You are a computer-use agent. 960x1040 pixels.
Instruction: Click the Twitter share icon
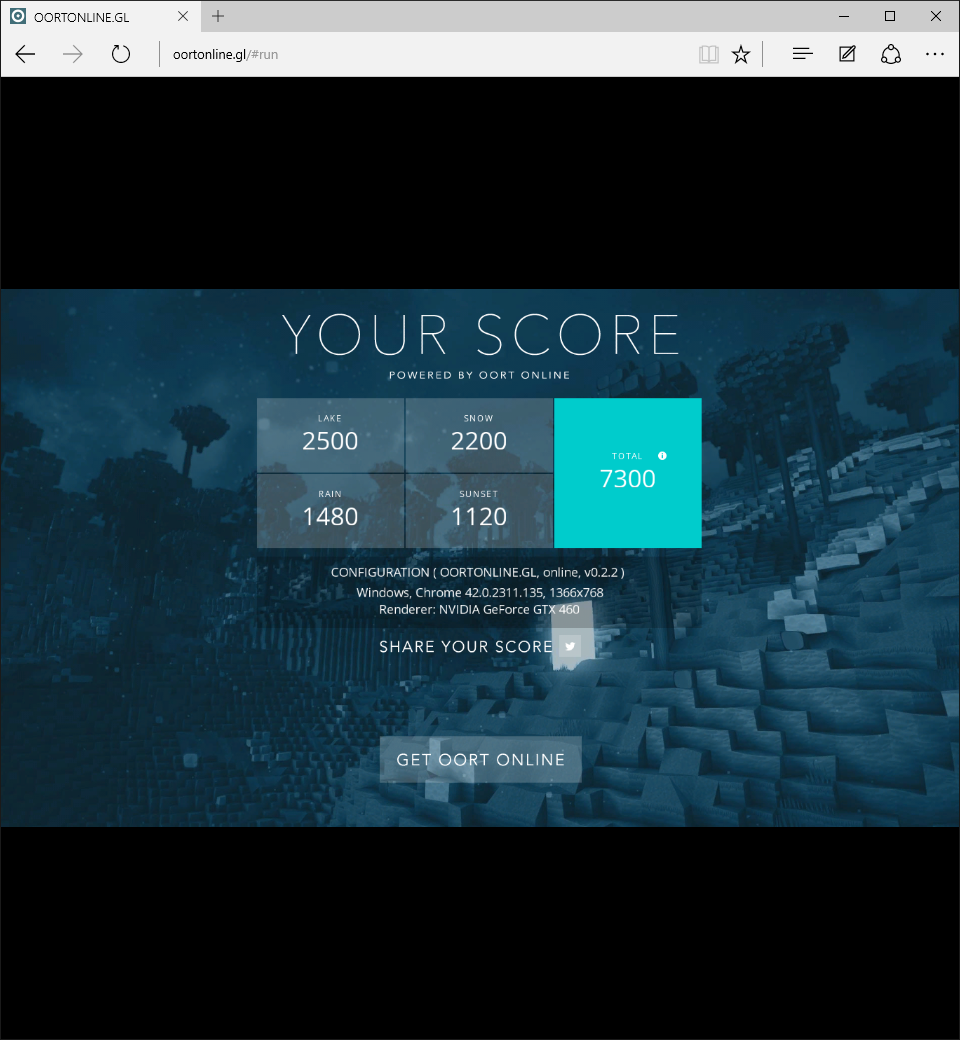[x=570, y=646]
